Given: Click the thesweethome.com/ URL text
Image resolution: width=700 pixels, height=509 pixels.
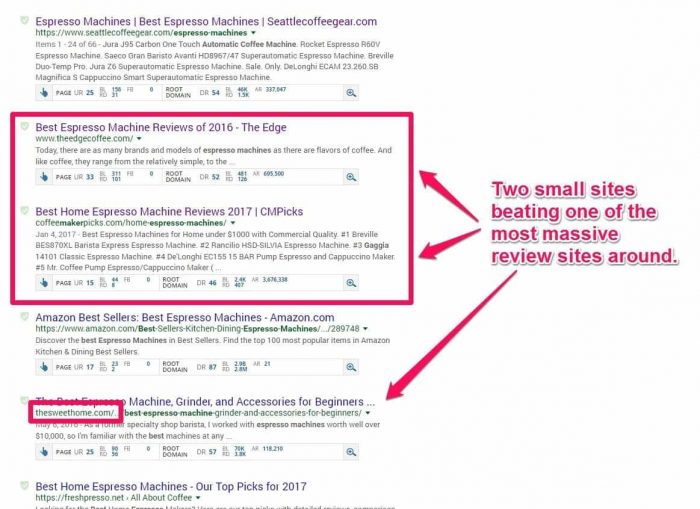Looking at the screenshot, I should 75,413.
